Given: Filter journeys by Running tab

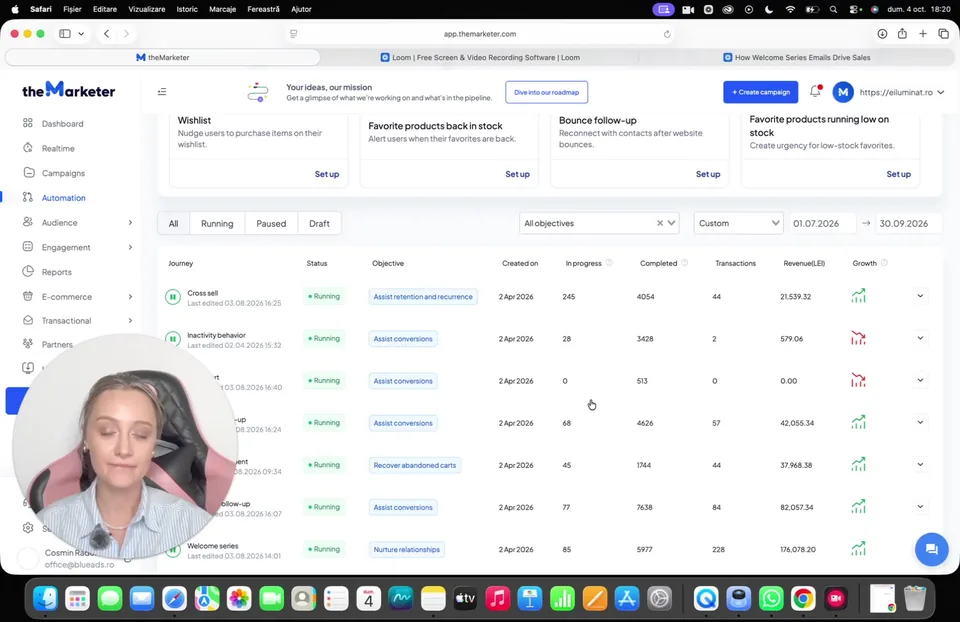Looking at the screenshot, I should 217,223.
